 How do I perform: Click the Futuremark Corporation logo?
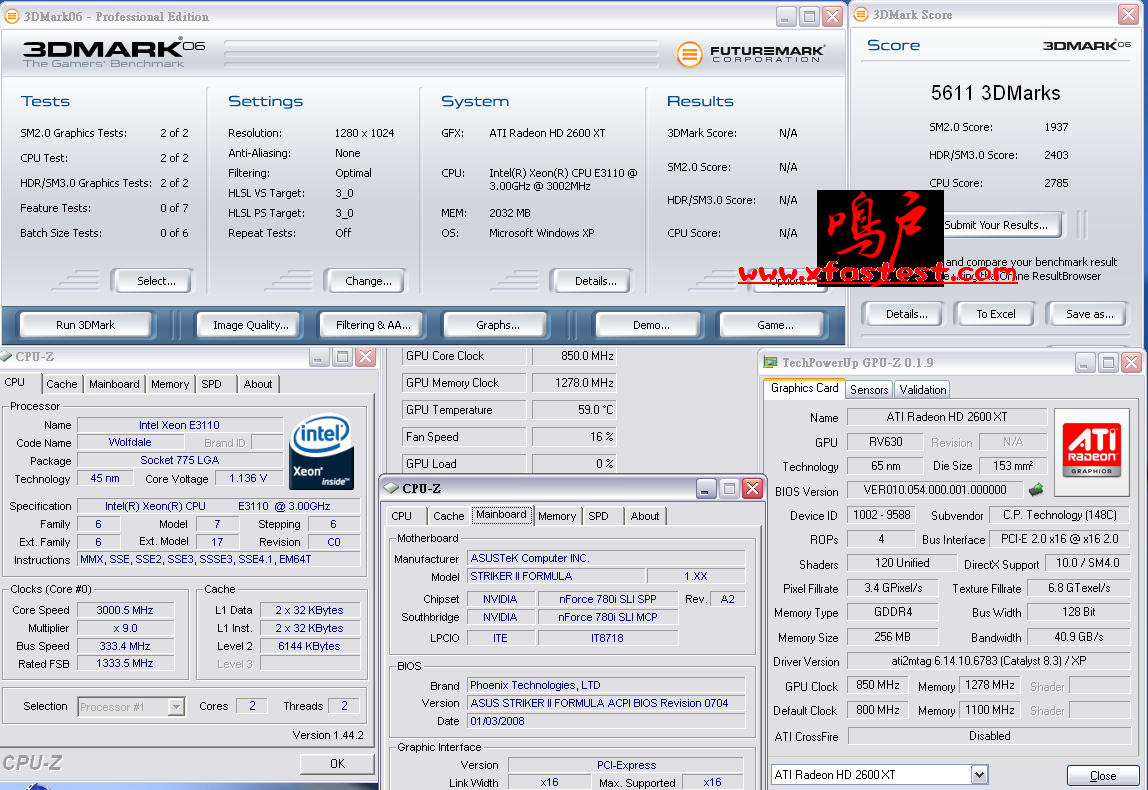pyautogui.click(x=750, y=54)
